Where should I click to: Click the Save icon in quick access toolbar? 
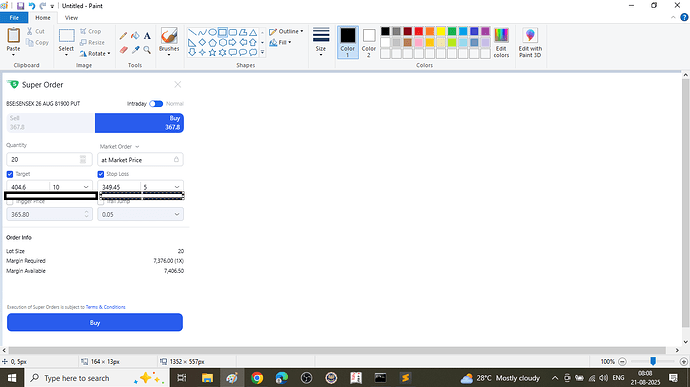pyautogui.click(x=20, y=6)
